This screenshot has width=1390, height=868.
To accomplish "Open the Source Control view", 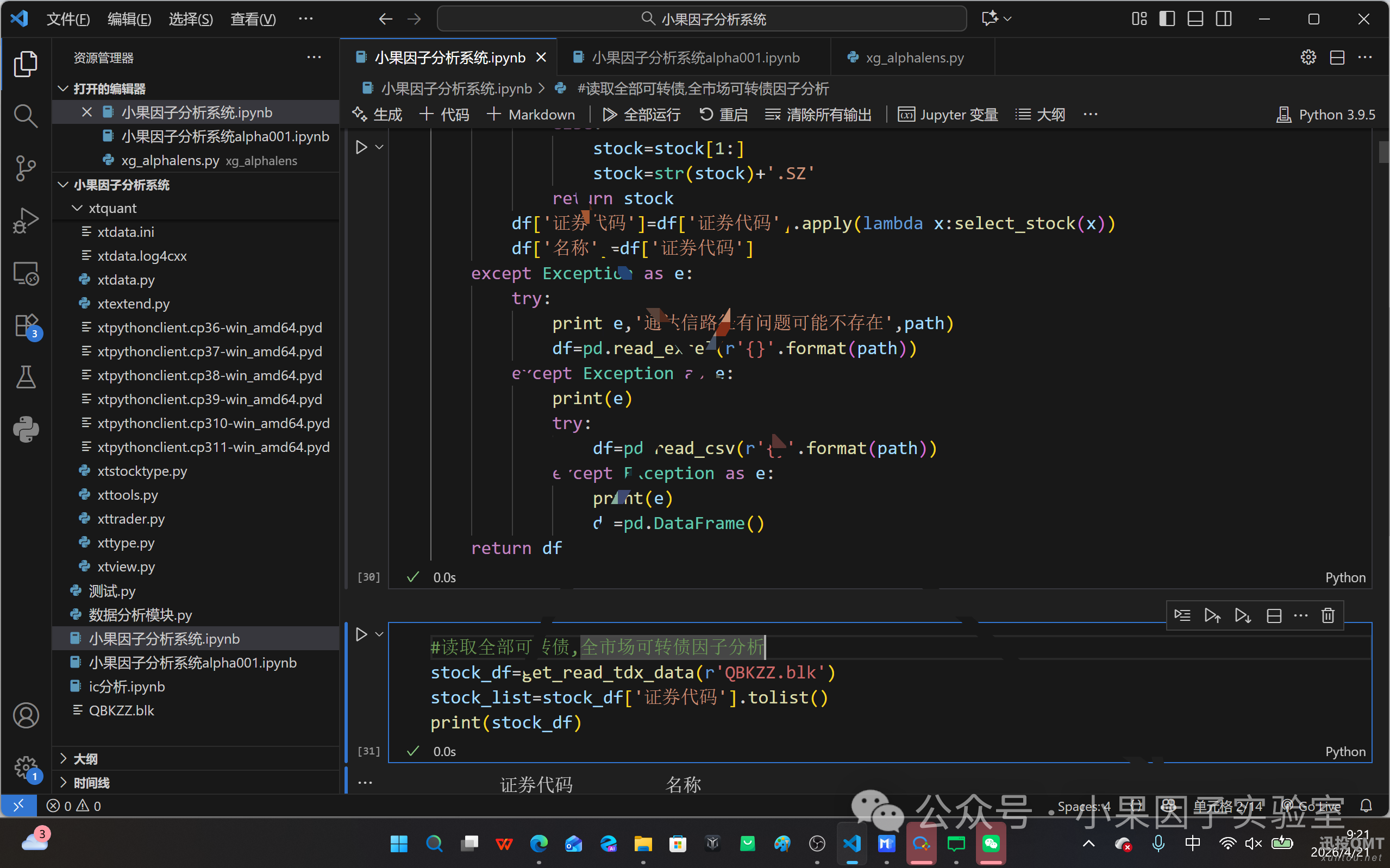I will 25,168.
